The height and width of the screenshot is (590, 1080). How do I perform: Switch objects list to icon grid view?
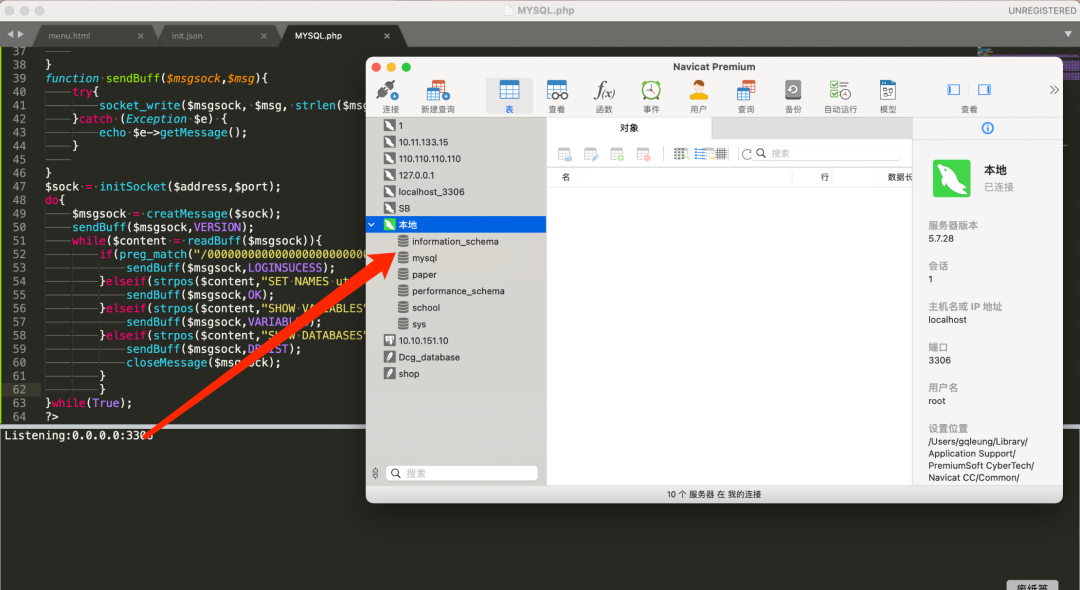681,154
